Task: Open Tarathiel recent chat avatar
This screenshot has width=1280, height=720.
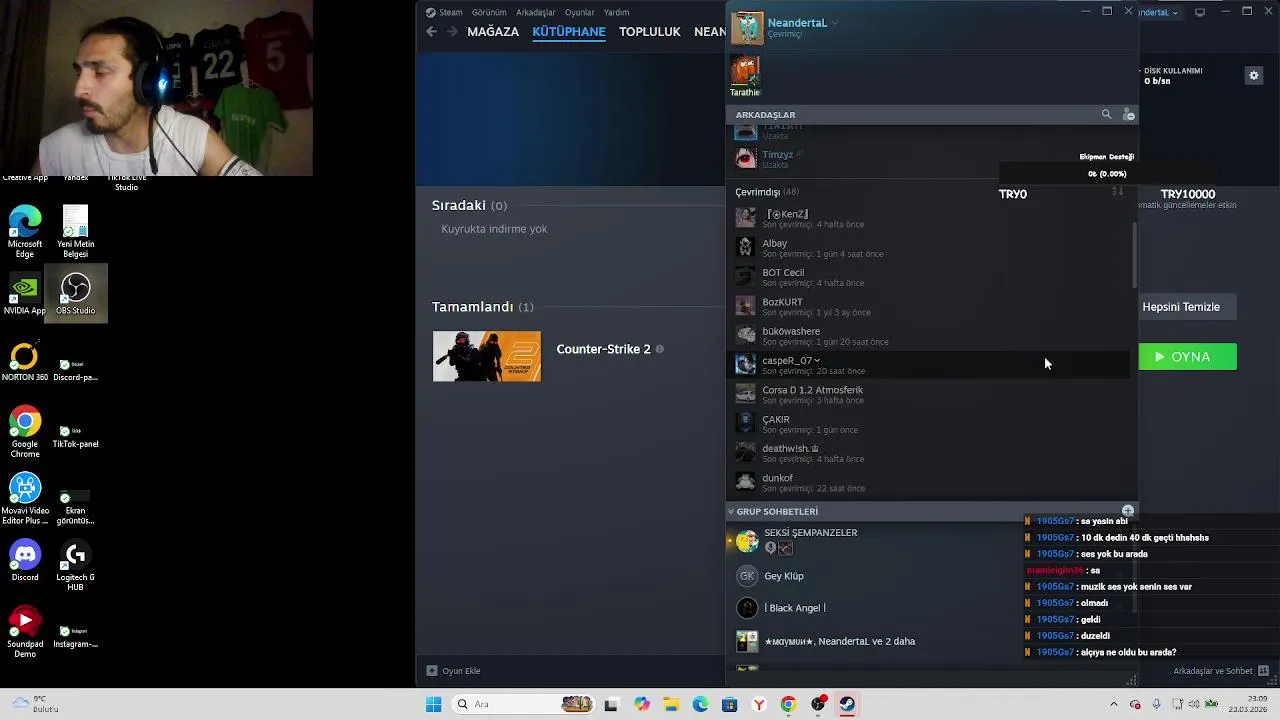Action: coord(745,71)
